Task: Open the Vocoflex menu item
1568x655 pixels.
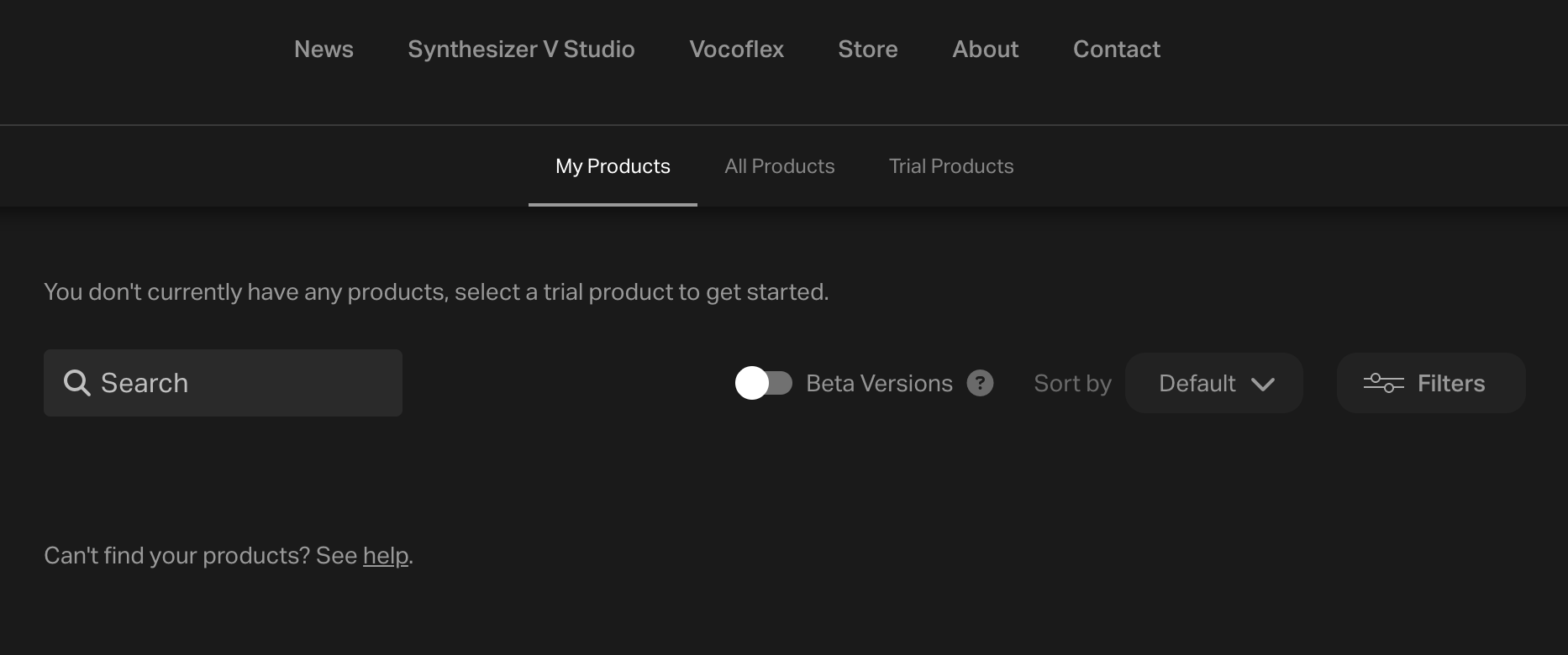Action: coord(737,50)
